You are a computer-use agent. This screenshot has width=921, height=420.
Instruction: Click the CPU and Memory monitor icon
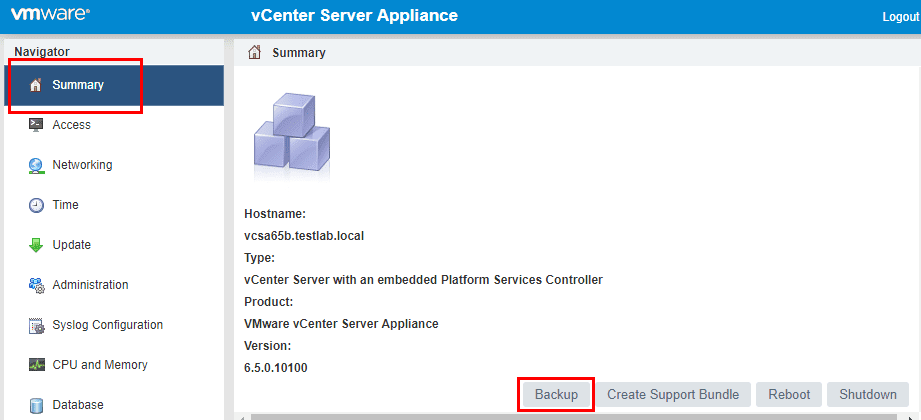click(x=36, y=365)
